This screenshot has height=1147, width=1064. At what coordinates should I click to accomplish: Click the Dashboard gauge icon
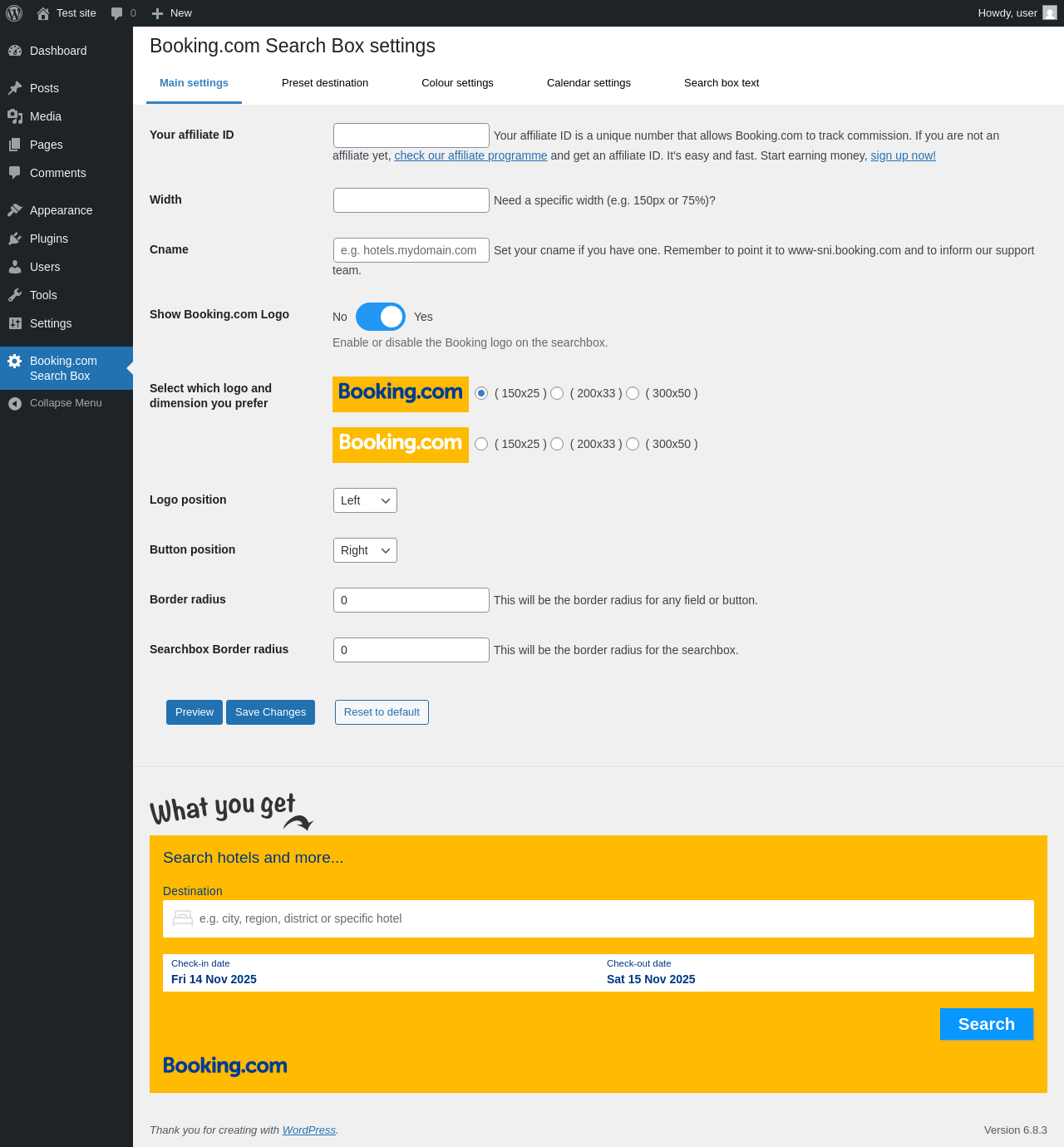[x=15, y=51]
